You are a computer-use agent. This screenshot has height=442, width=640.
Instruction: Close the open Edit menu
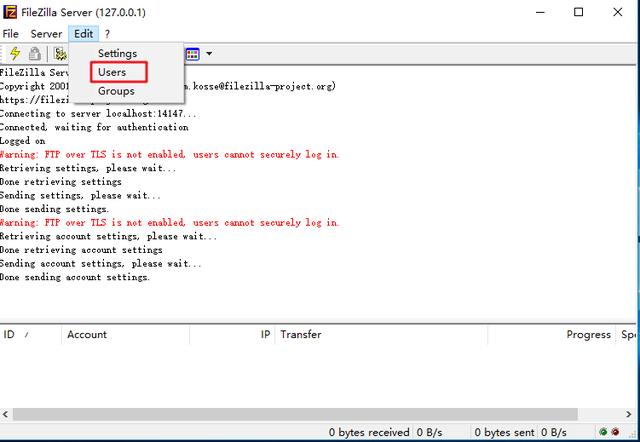pos(84,34)
